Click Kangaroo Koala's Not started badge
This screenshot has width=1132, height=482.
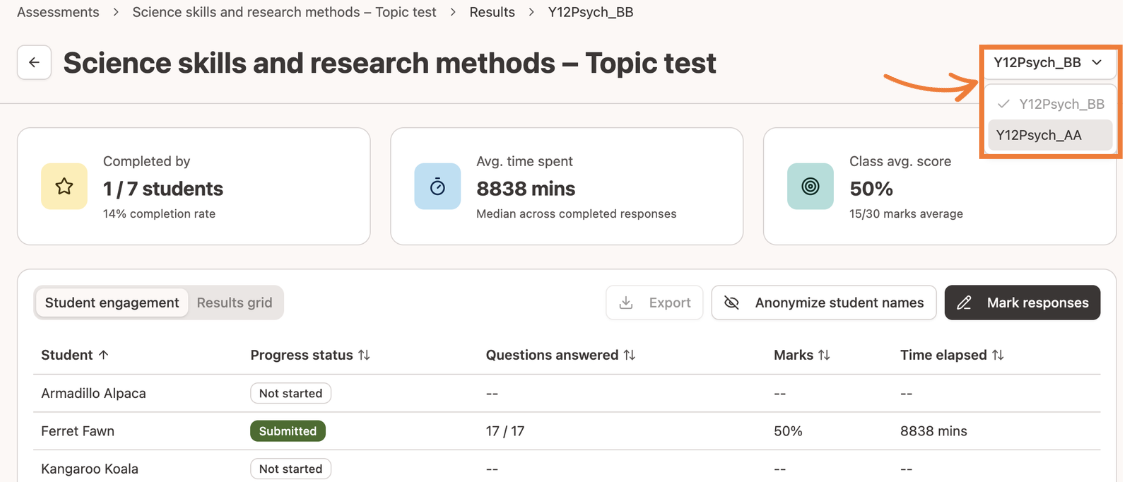point(291,468)
